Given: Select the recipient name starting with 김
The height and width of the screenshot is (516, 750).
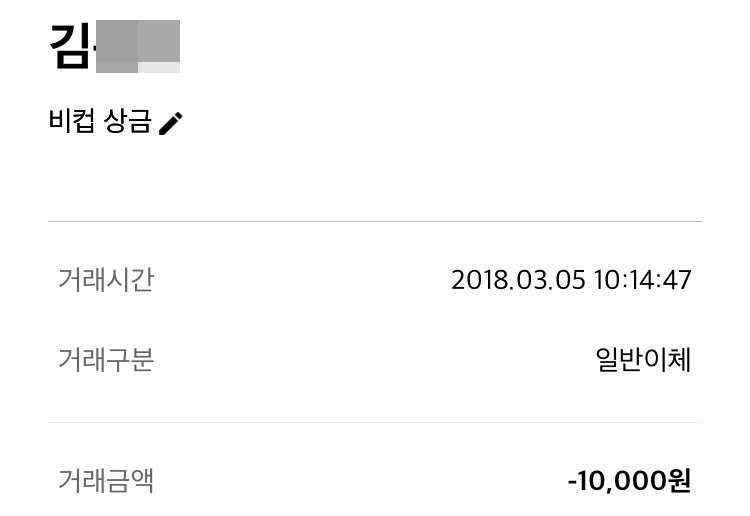Looking at the screenshot, I should 115,46.
